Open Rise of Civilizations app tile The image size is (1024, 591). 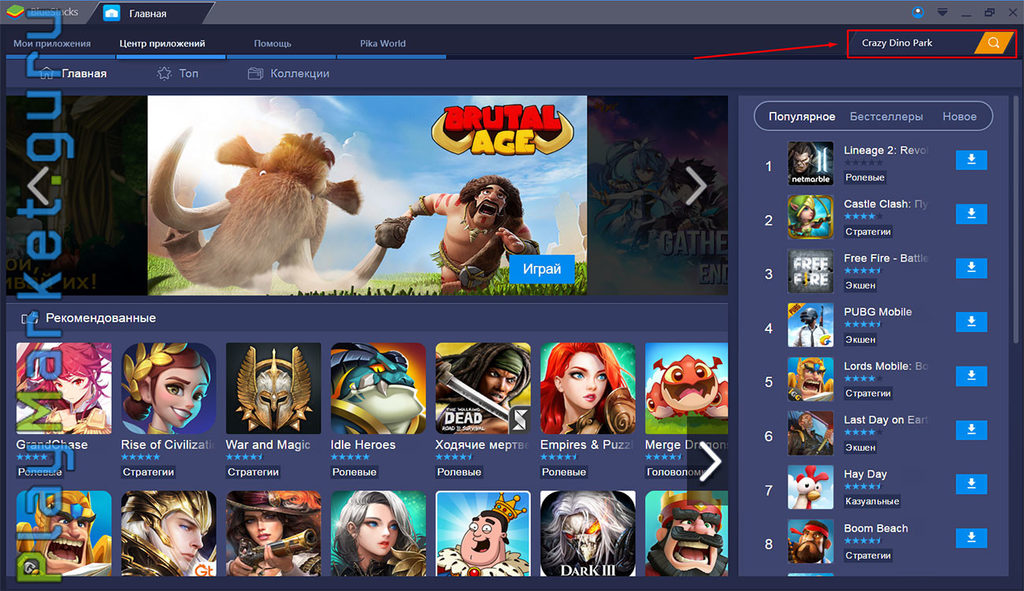point(168,389)
